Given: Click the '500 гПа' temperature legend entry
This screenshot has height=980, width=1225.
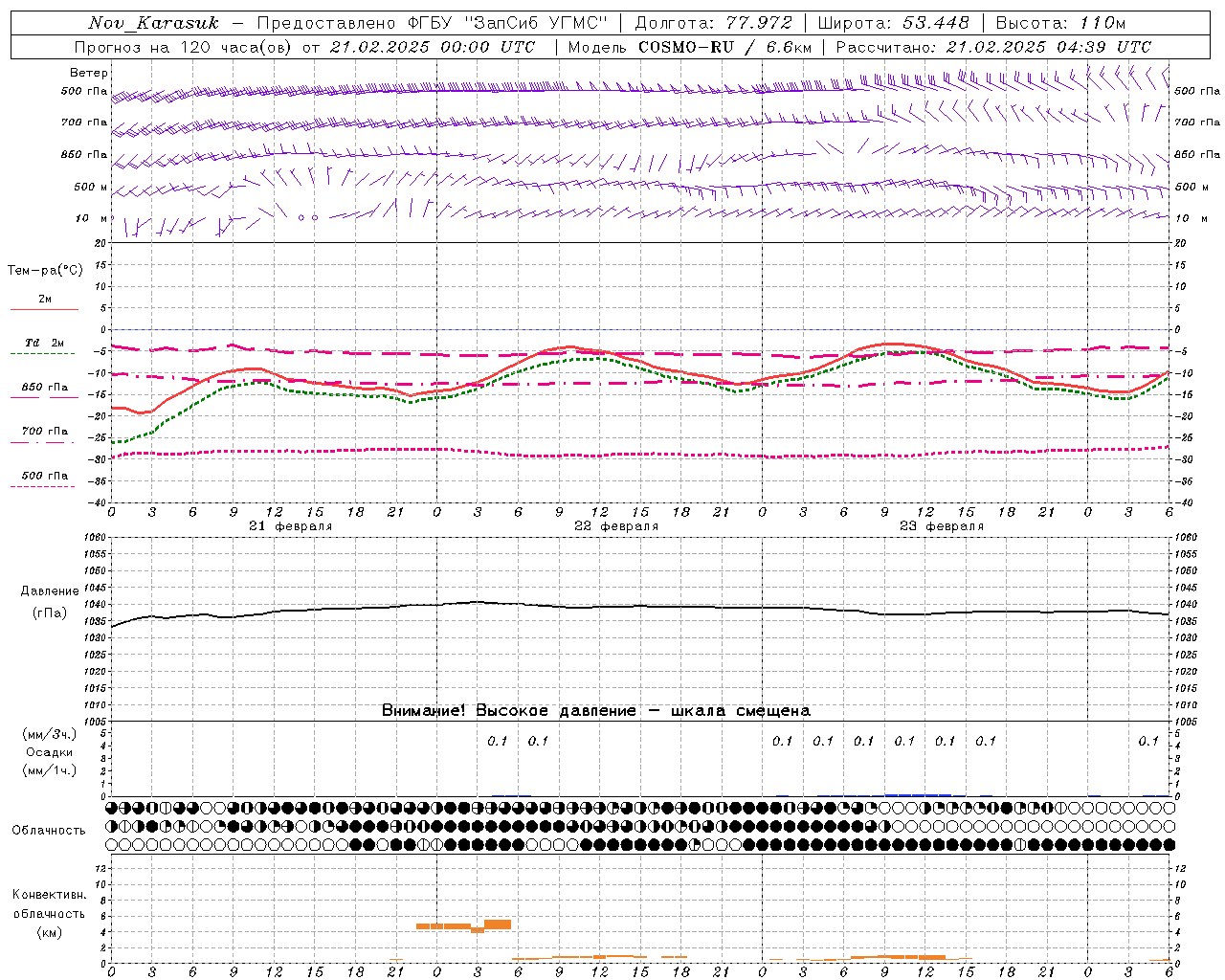Looking at the screenshot, I should (45, 475).
